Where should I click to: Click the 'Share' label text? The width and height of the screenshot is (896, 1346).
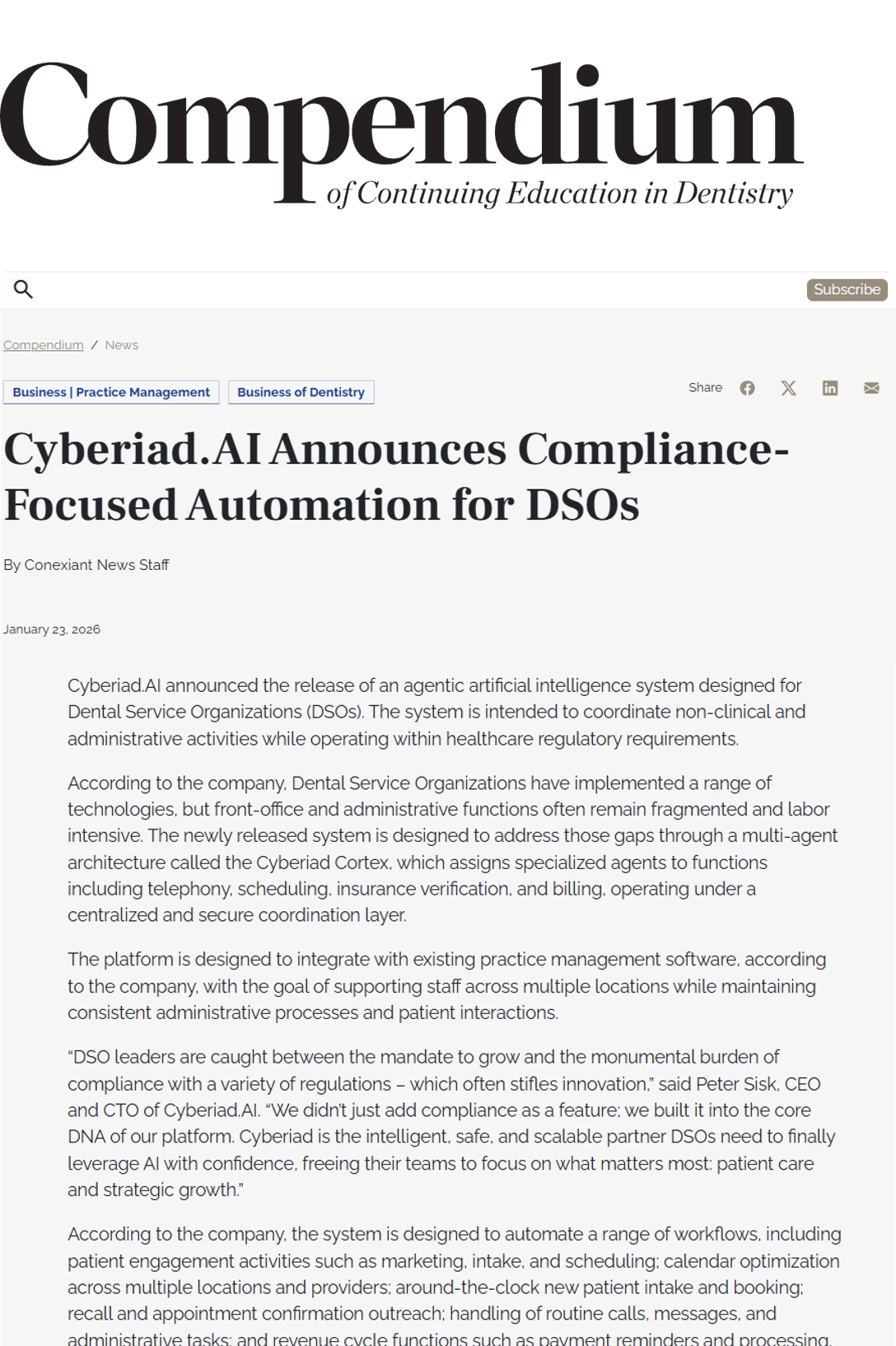coord(705,387)
